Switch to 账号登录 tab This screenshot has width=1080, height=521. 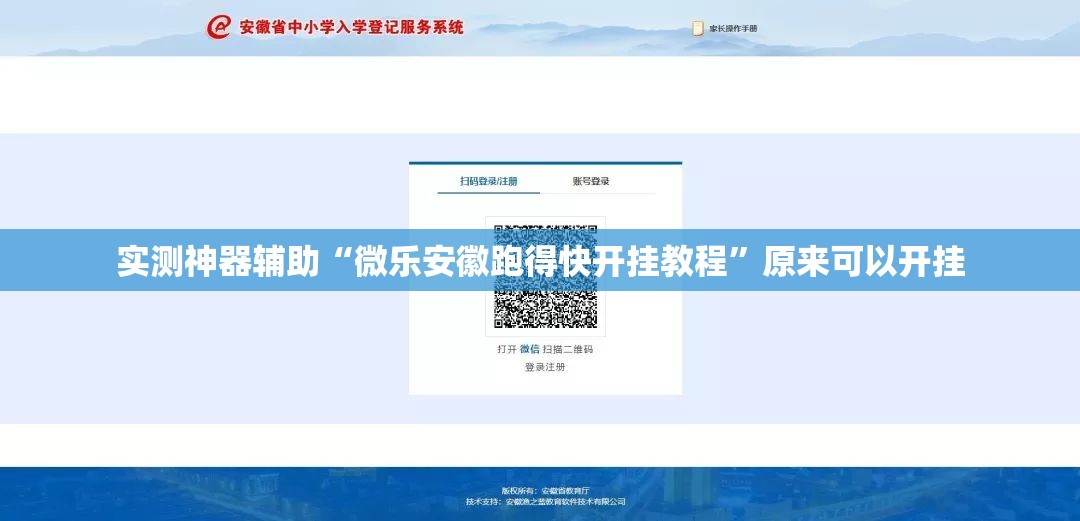click(x=591, y=181)
